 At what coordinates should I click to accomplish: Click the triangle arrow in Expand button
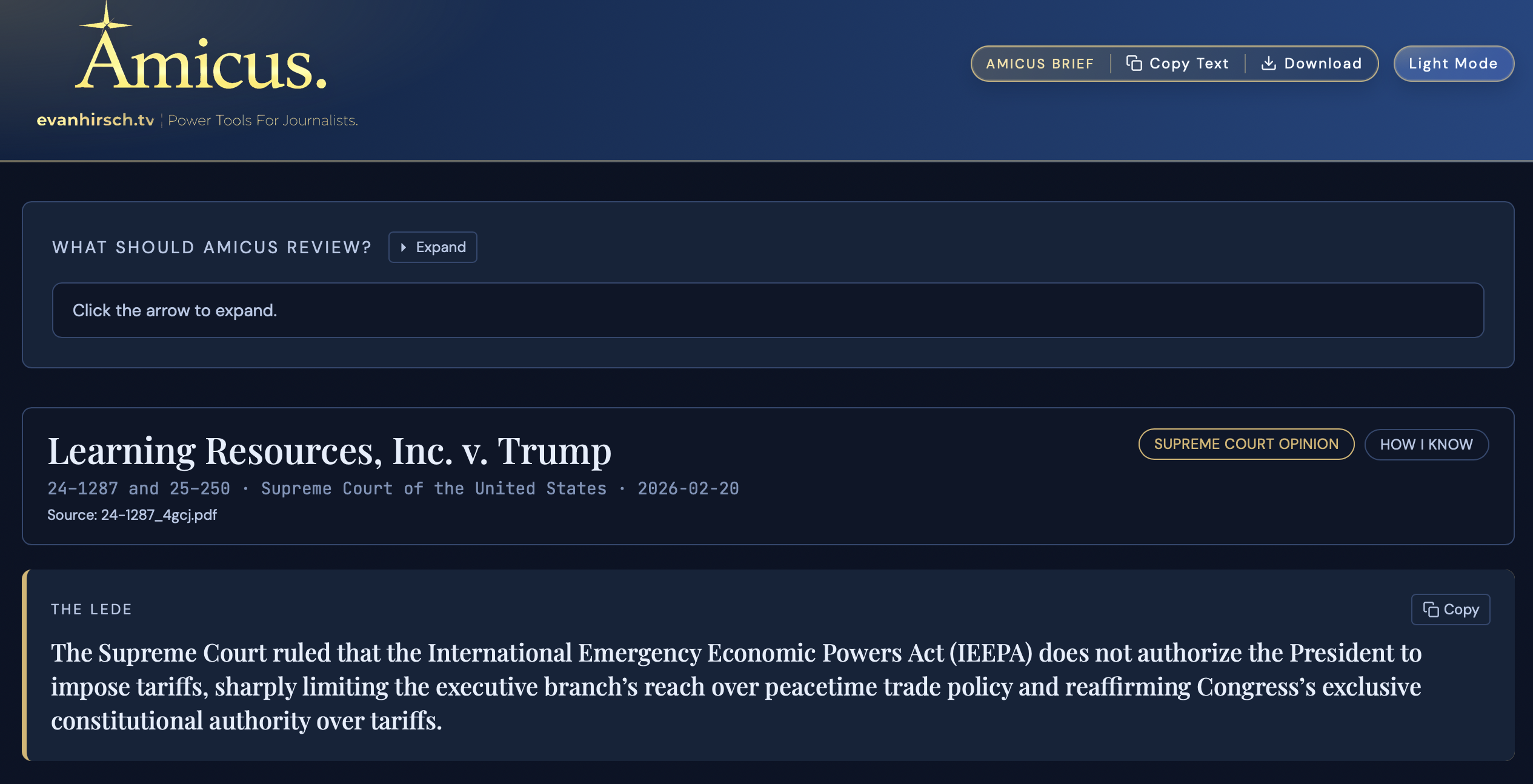[x=403, y=247]
